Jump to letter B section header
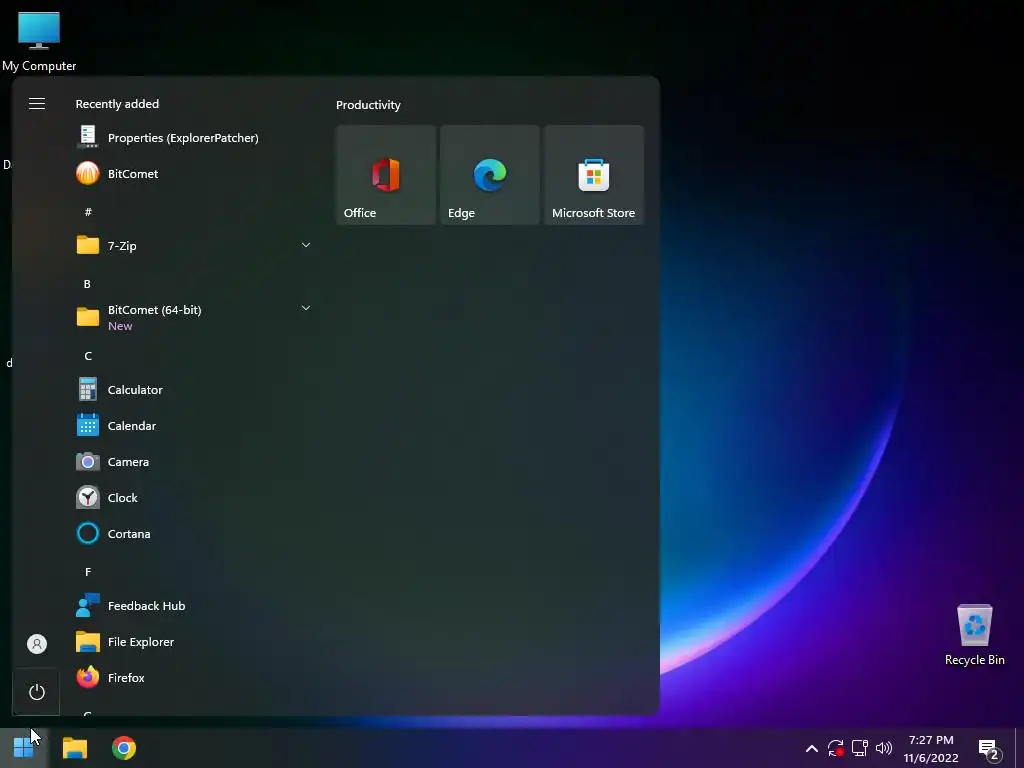This screenshot has width=1024, height=768. pos(87,284)
